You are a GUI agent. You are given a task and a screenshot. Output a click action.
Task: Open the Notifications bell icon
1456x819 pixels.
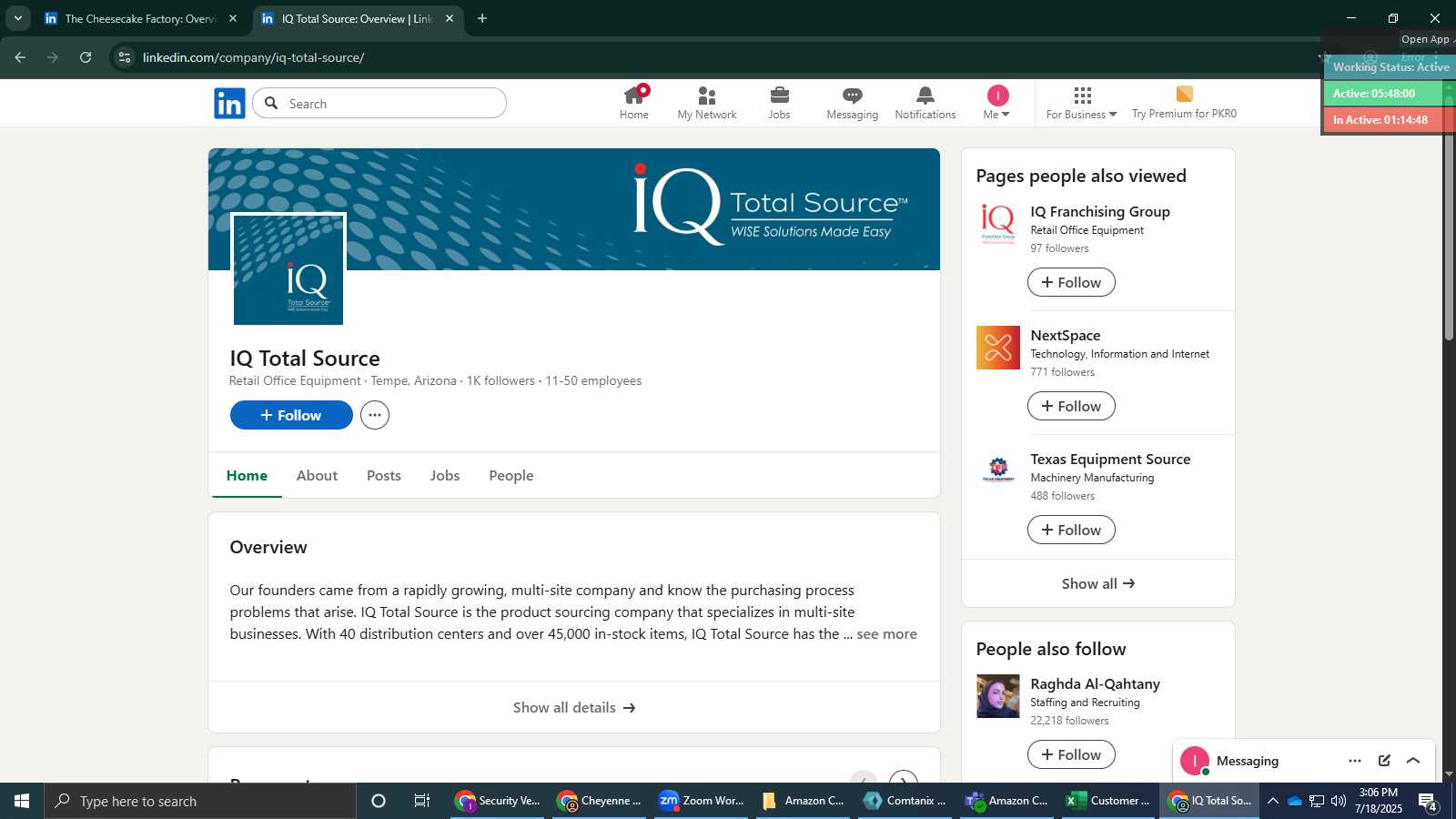click(x=925, y=103)
